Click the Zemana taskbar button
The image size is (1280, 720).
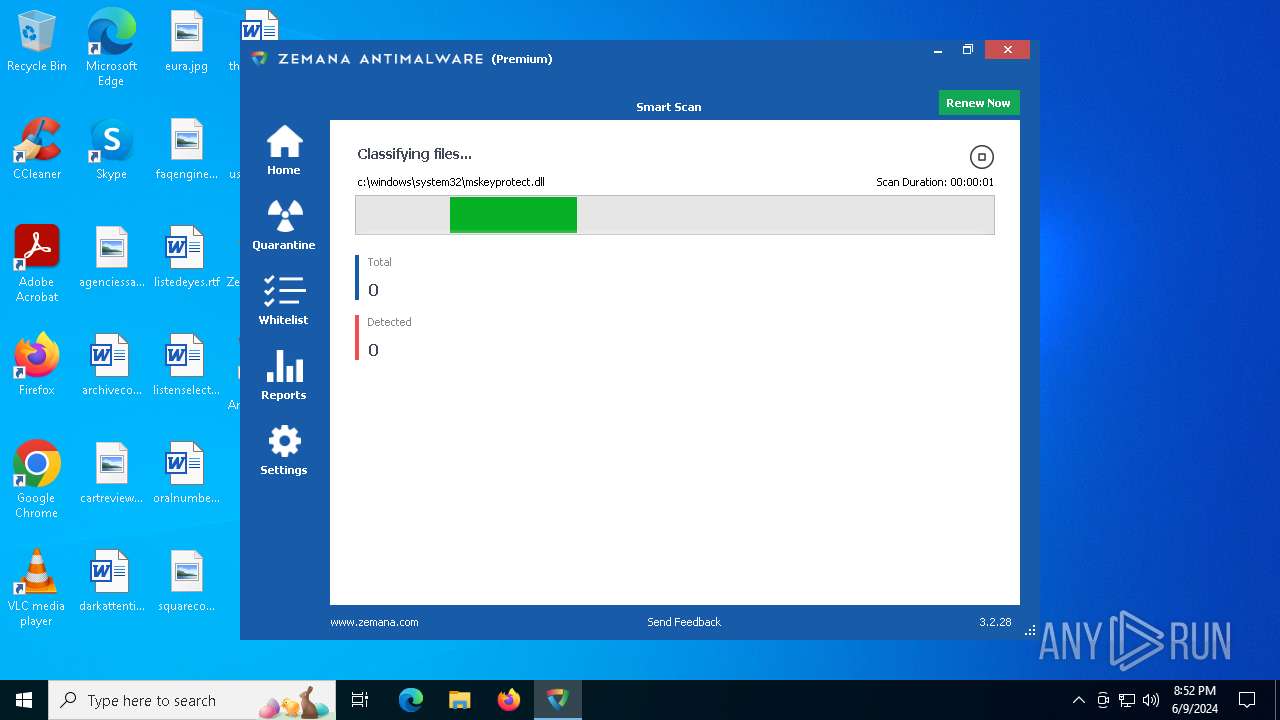(558, 700)
